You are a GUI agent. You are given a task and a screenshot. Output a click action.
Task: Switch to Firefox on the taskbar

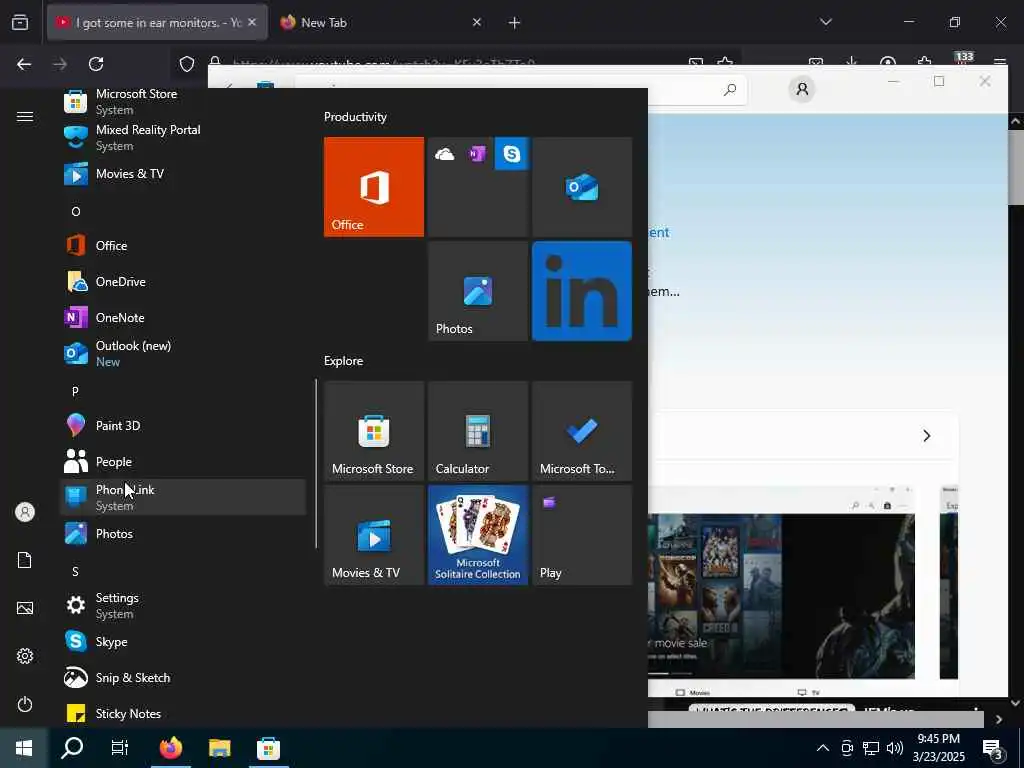pos(170,748)
